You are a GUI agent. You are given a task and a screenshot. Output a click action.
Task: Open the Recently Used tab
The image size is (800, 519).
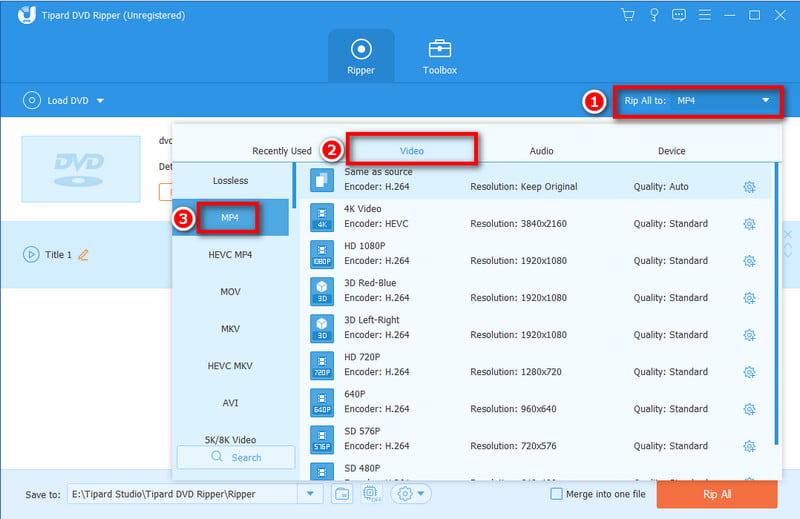pos(281,151)
